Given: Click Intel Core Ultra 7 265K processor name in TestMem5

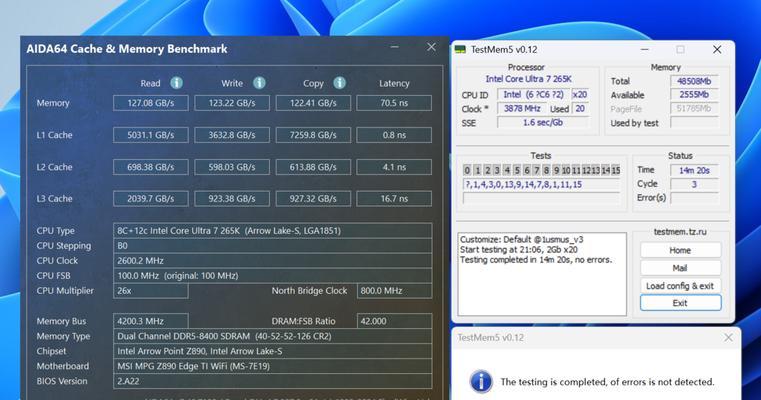Looking at the screenshot, I should click(x=529, y=79).
